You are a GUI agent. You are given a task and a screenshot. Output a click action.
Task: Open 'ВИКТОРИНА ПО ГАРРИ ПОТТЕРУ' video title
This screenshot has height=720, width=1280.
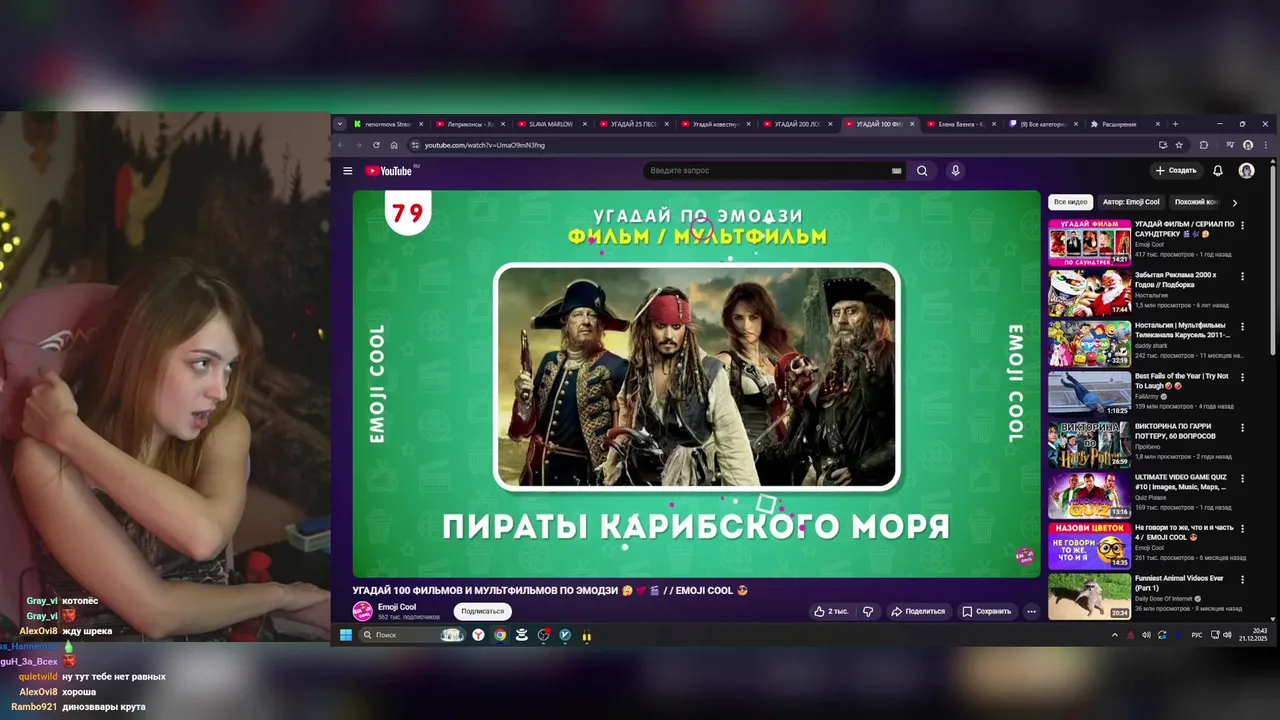click(1181, 431)
